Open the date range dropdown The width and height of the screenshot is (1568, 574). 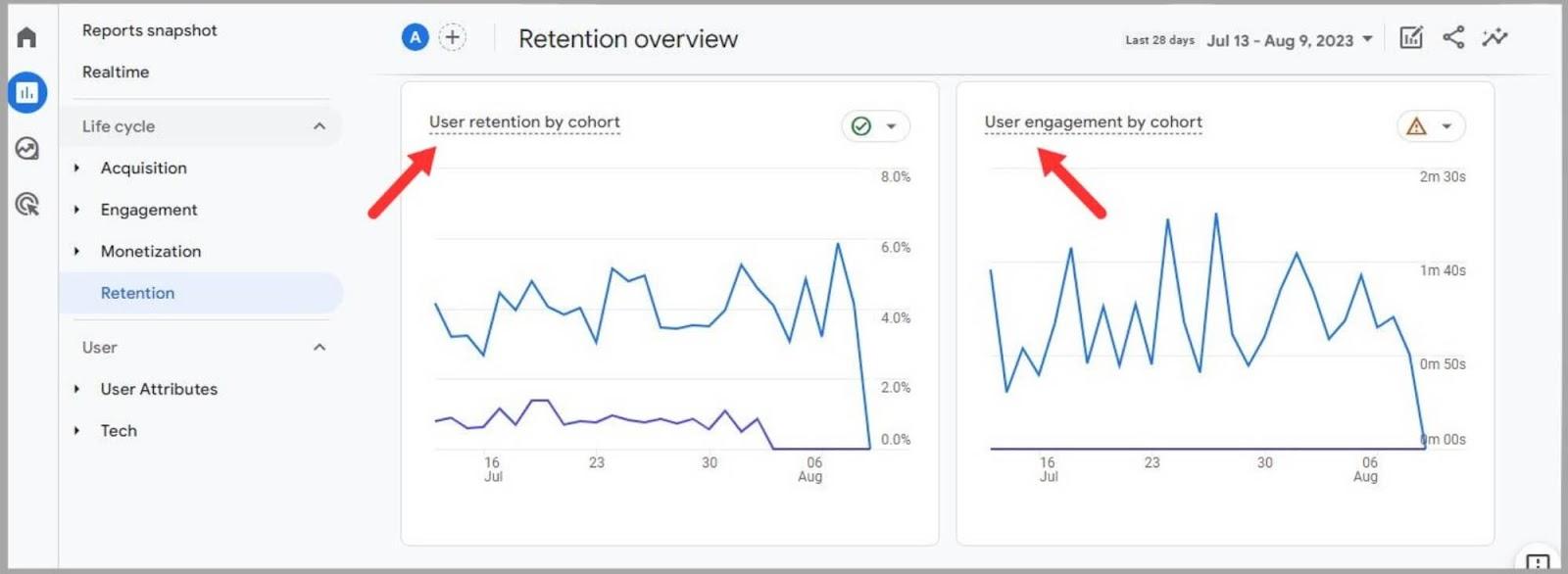tap(1289, 40)
